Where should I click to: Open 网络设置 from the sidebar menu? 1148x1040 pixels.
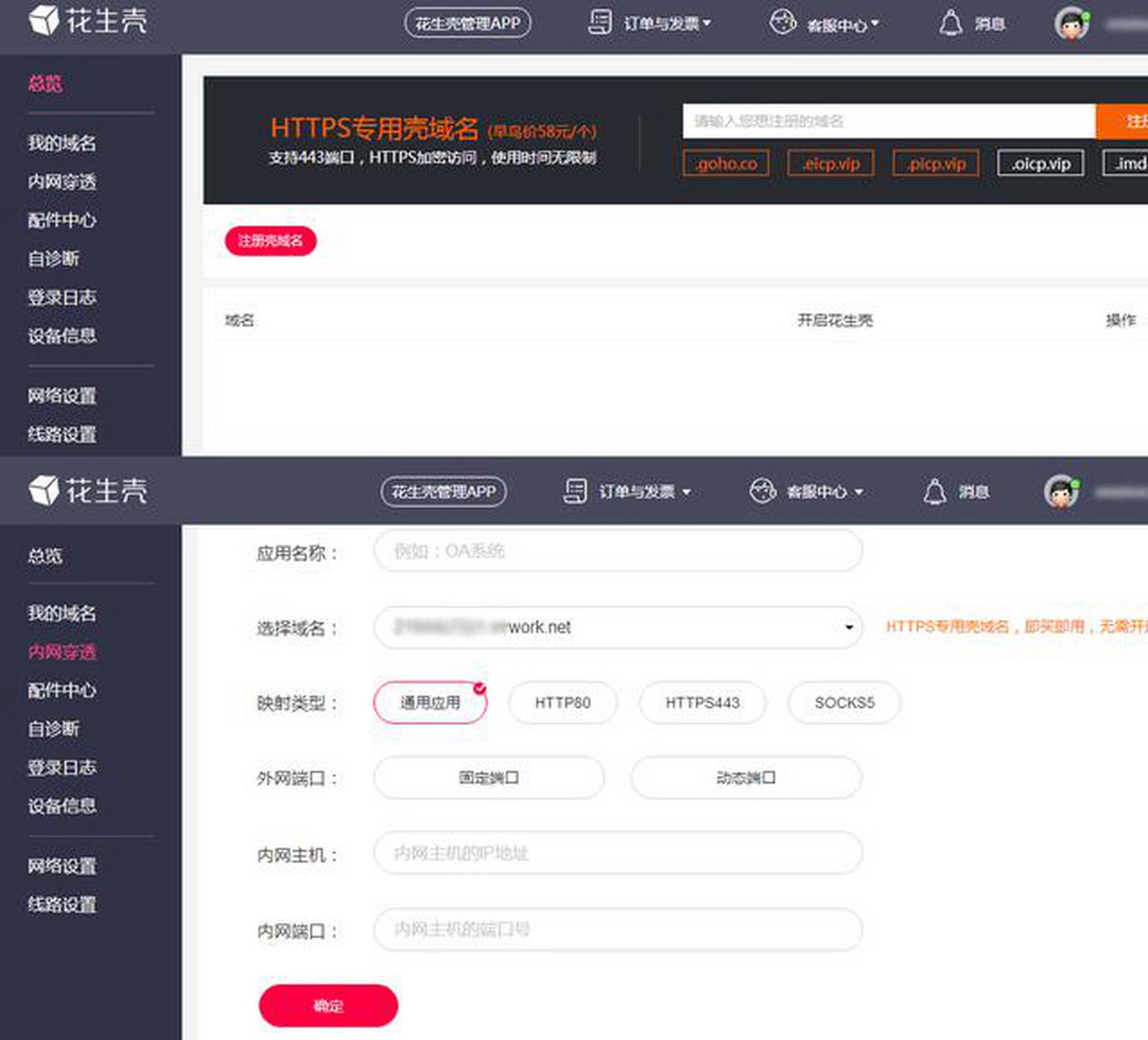click(x=60, y=395)
